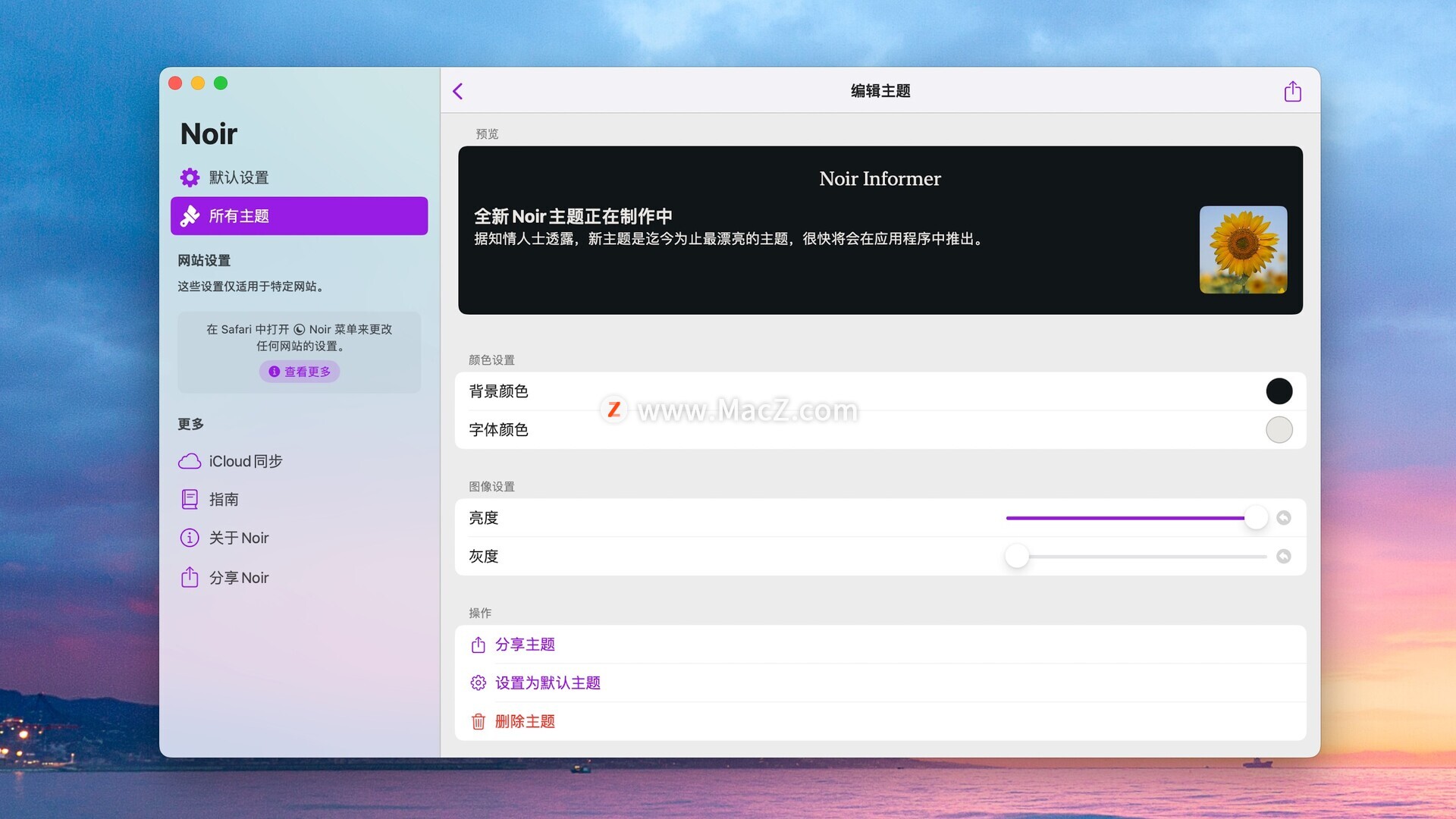Go back with the purple chevron arrow
1456x819 pixels.
coord(458,92)
